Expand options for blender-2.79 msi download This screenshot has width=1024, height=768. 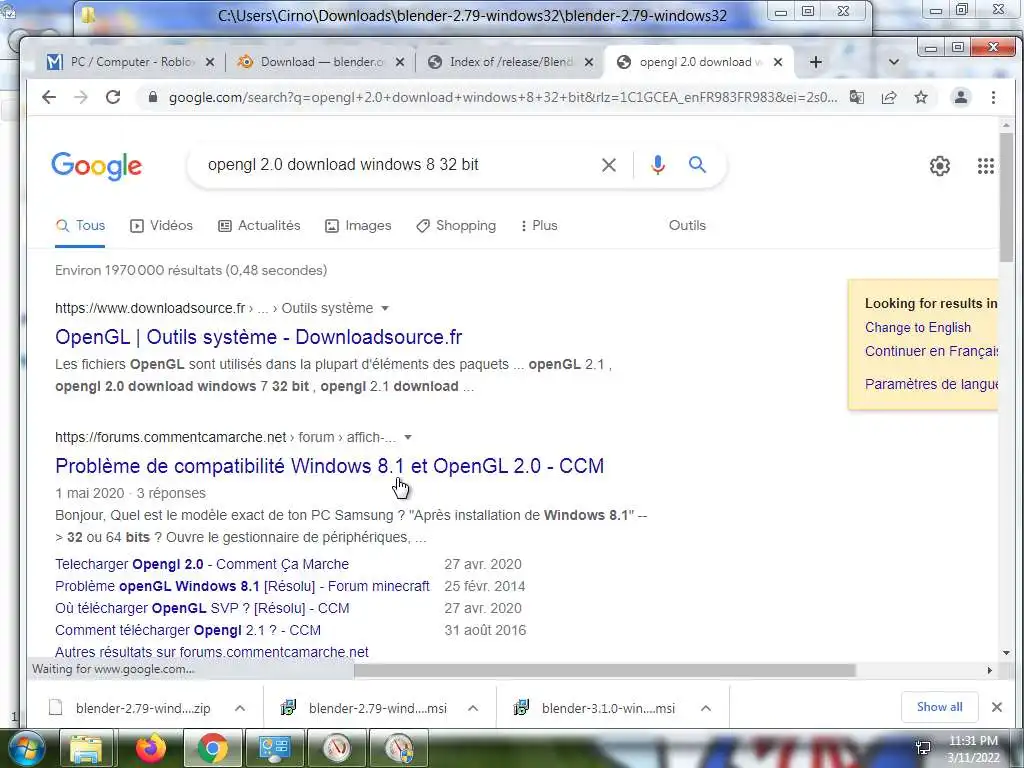[473, 708]
